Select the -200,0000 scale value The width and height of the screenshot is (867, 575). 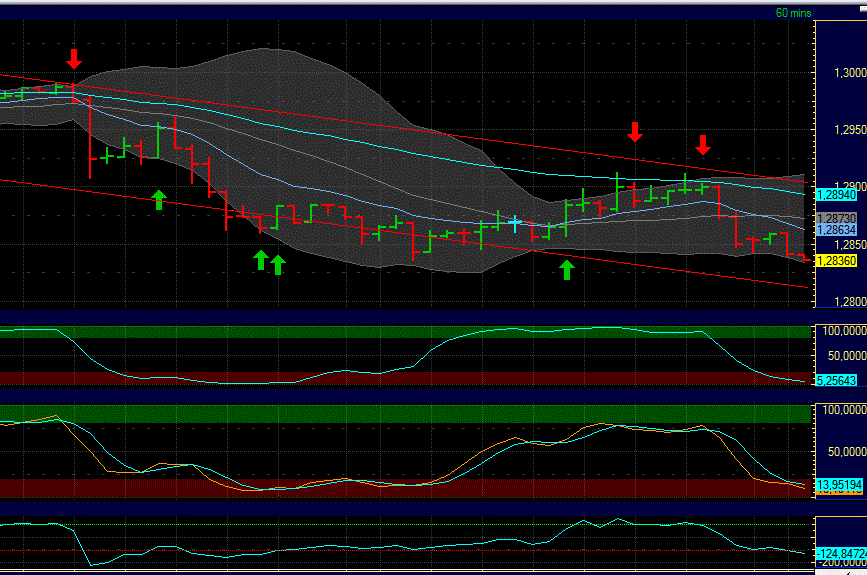(x=844, y=563)
